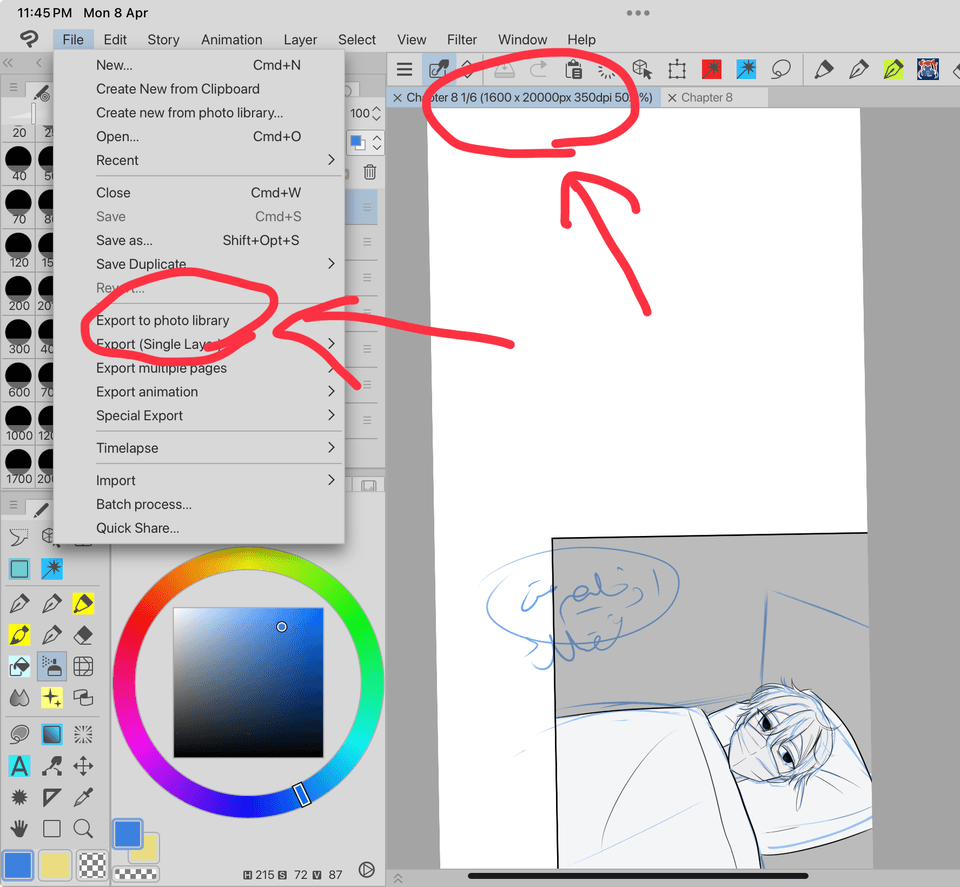The width and height of the screenshot is (960, 887).
Task: Open the Window menu
Action: (522, 40)
